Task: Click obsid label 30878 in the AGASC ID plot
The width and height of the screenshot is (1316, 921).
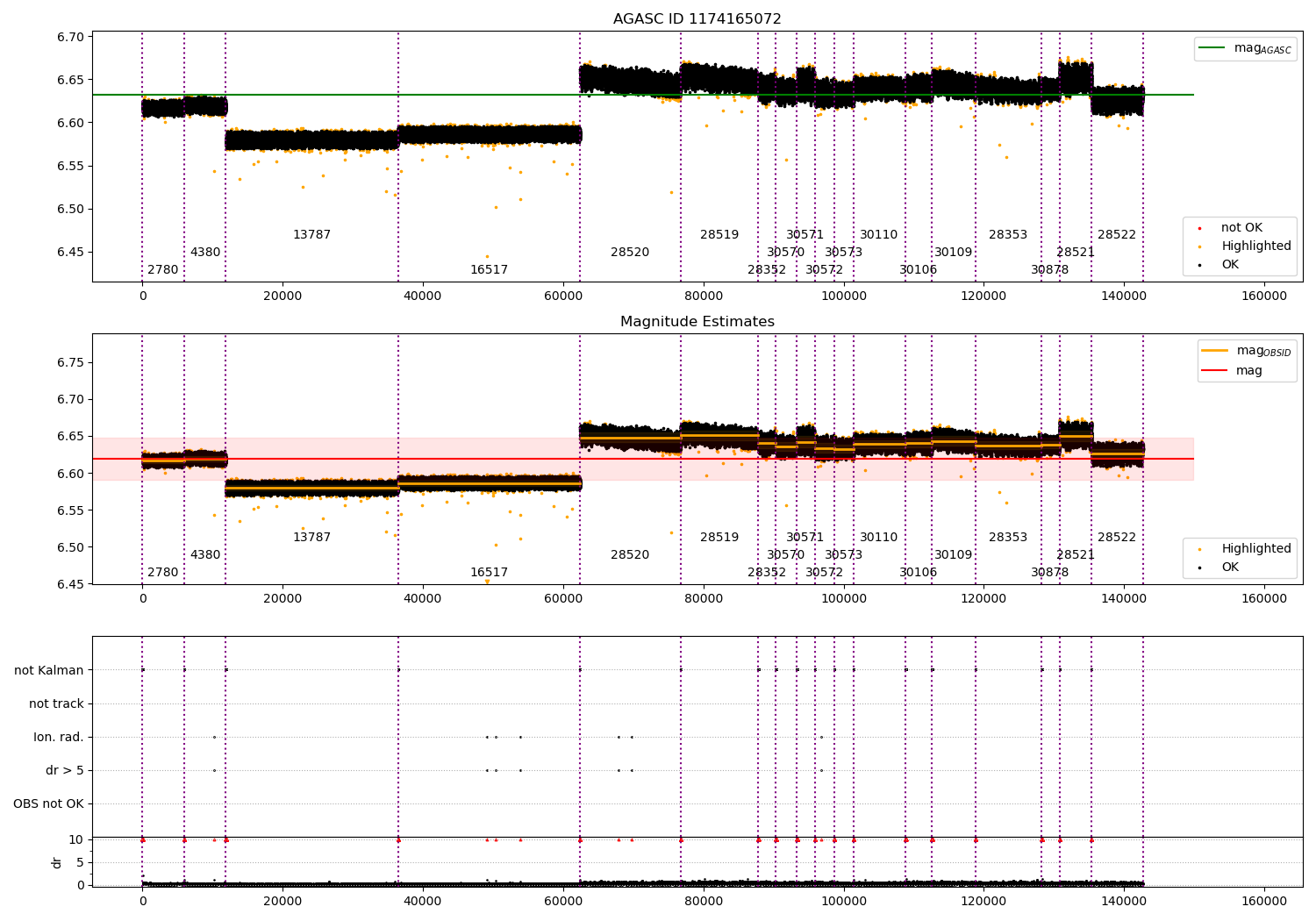Action: 1049,270
